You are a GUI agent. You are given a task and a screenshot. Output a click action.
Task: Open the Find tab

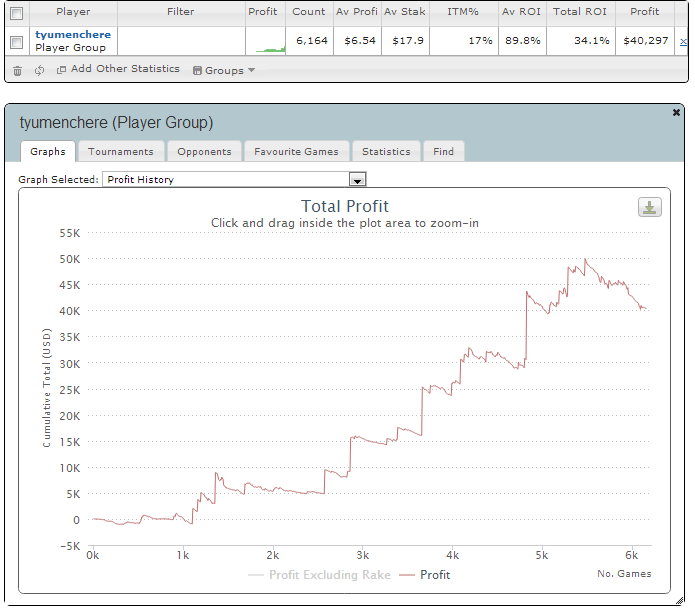pyautogui.click(x=443, y=151)
